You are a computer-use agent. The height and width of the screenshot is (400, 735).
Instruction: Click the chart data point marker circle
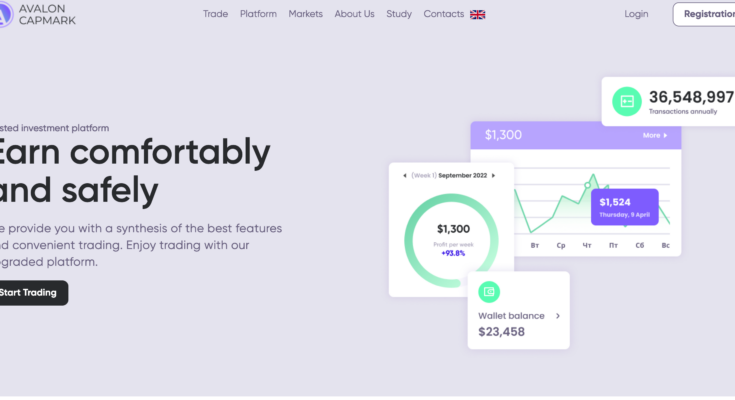tap(587, 186)
